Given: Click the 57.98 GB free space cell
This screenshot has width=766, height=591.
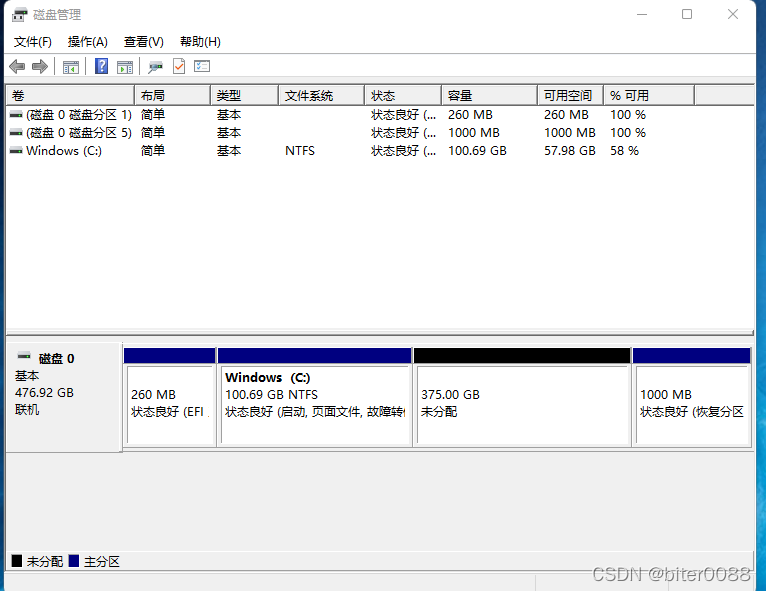Looking at the screenshot, I should (570, 151).
